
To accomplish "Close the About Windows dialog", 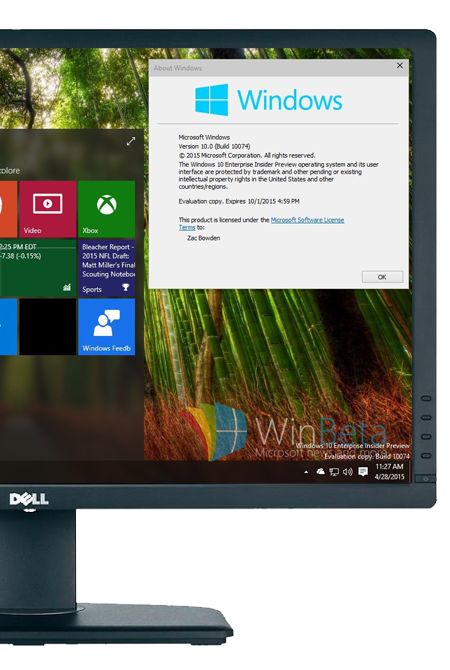I will click(x=400, y=65).
